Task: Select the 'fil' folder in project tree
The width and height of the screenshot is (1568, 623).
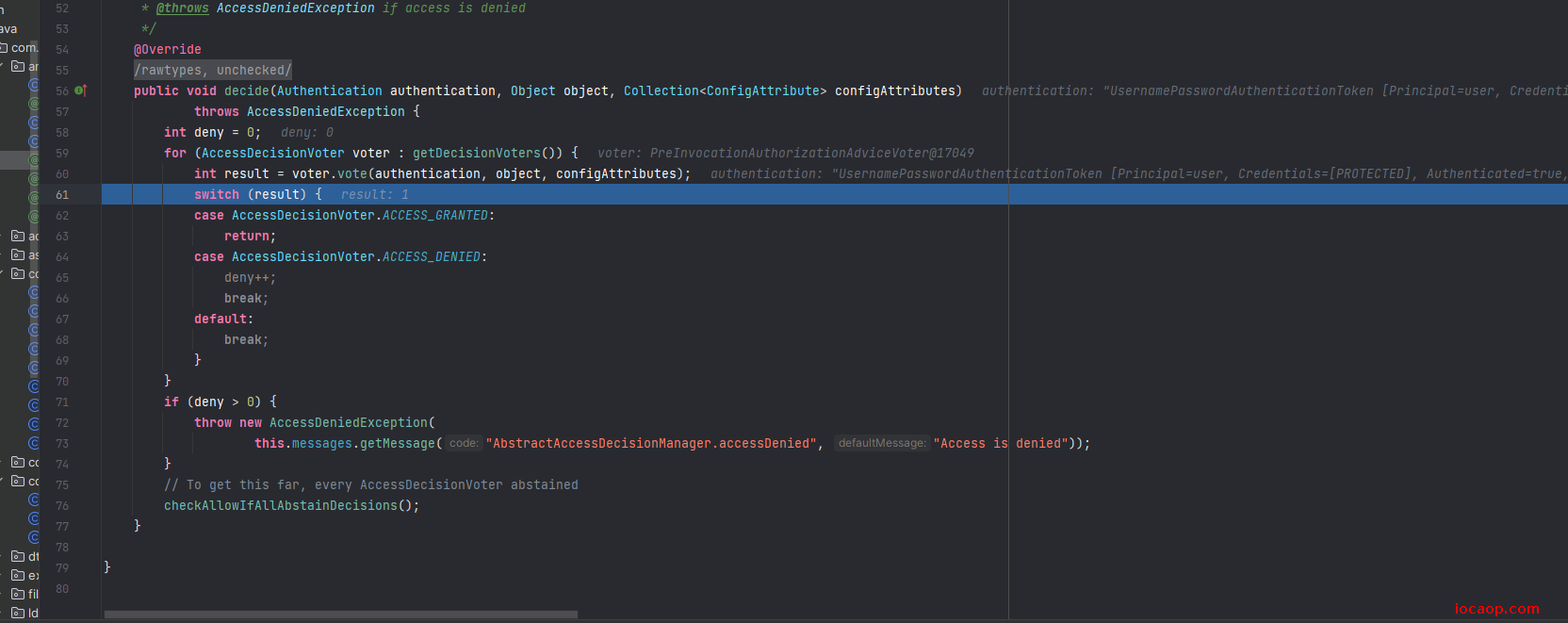Action: pyautogui.click(x=25, y=594)
